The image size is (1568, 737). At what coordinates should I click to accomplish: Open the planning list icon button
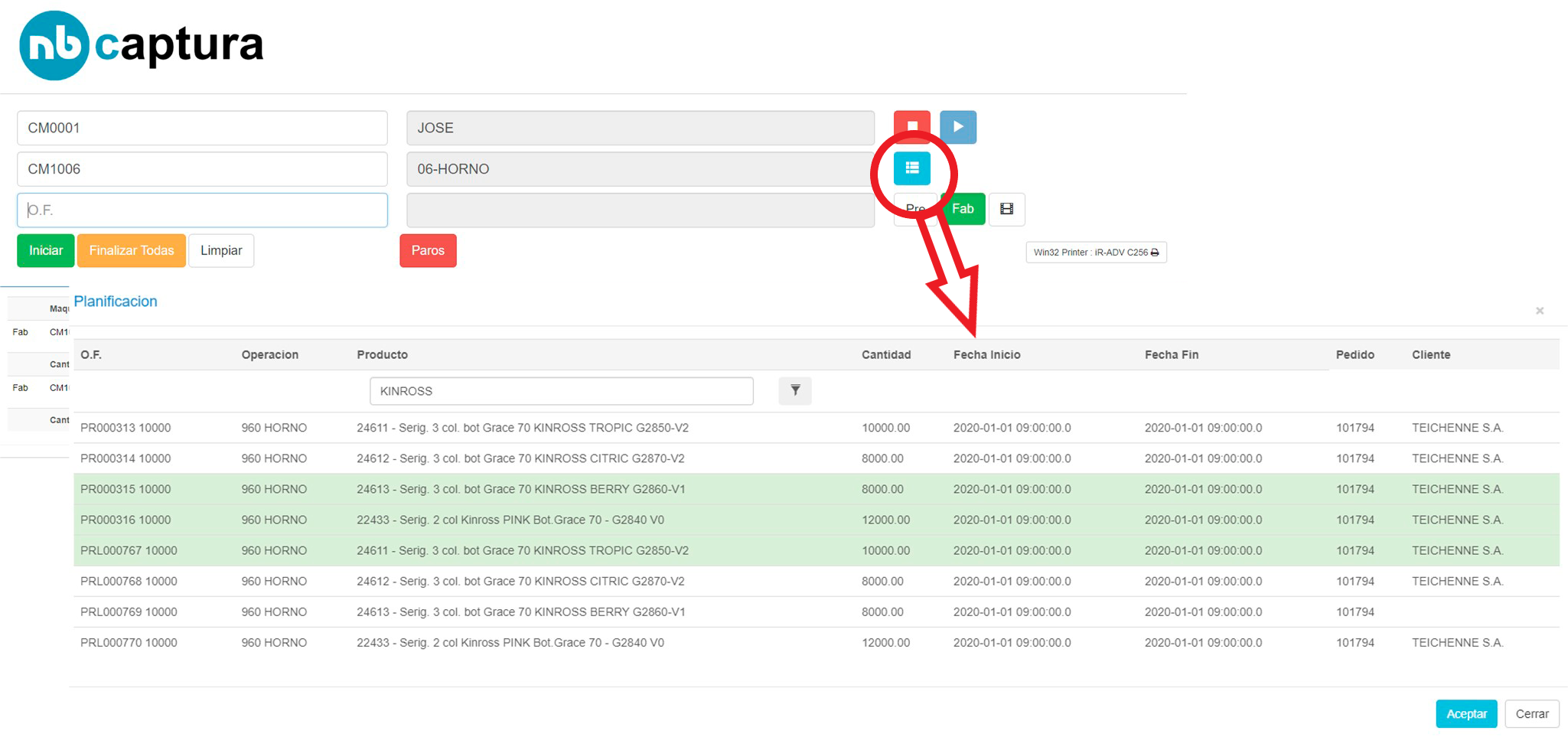(x=911, y=168)
